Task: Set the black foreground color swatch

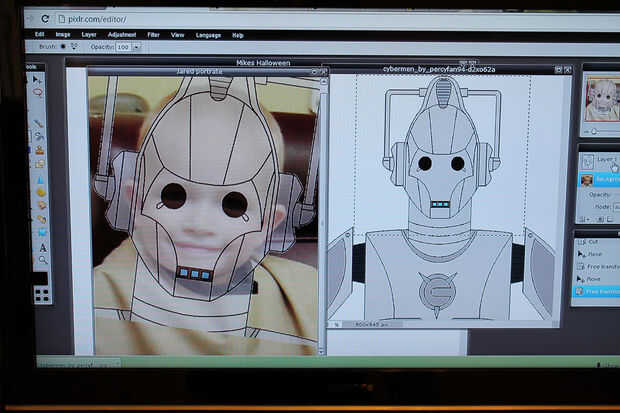Action: tap(40, 278)
